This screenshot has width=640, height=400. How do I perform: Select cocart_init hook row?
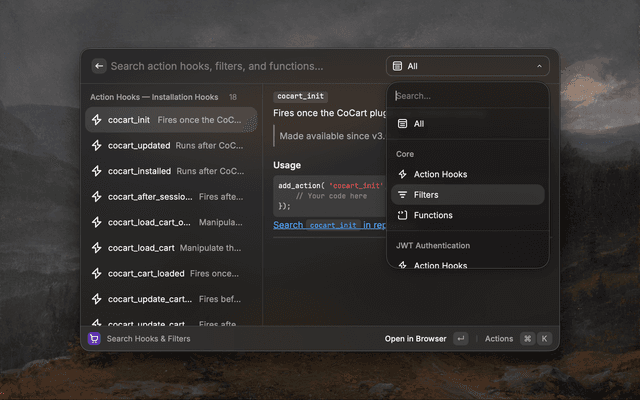tap(171, 120)
